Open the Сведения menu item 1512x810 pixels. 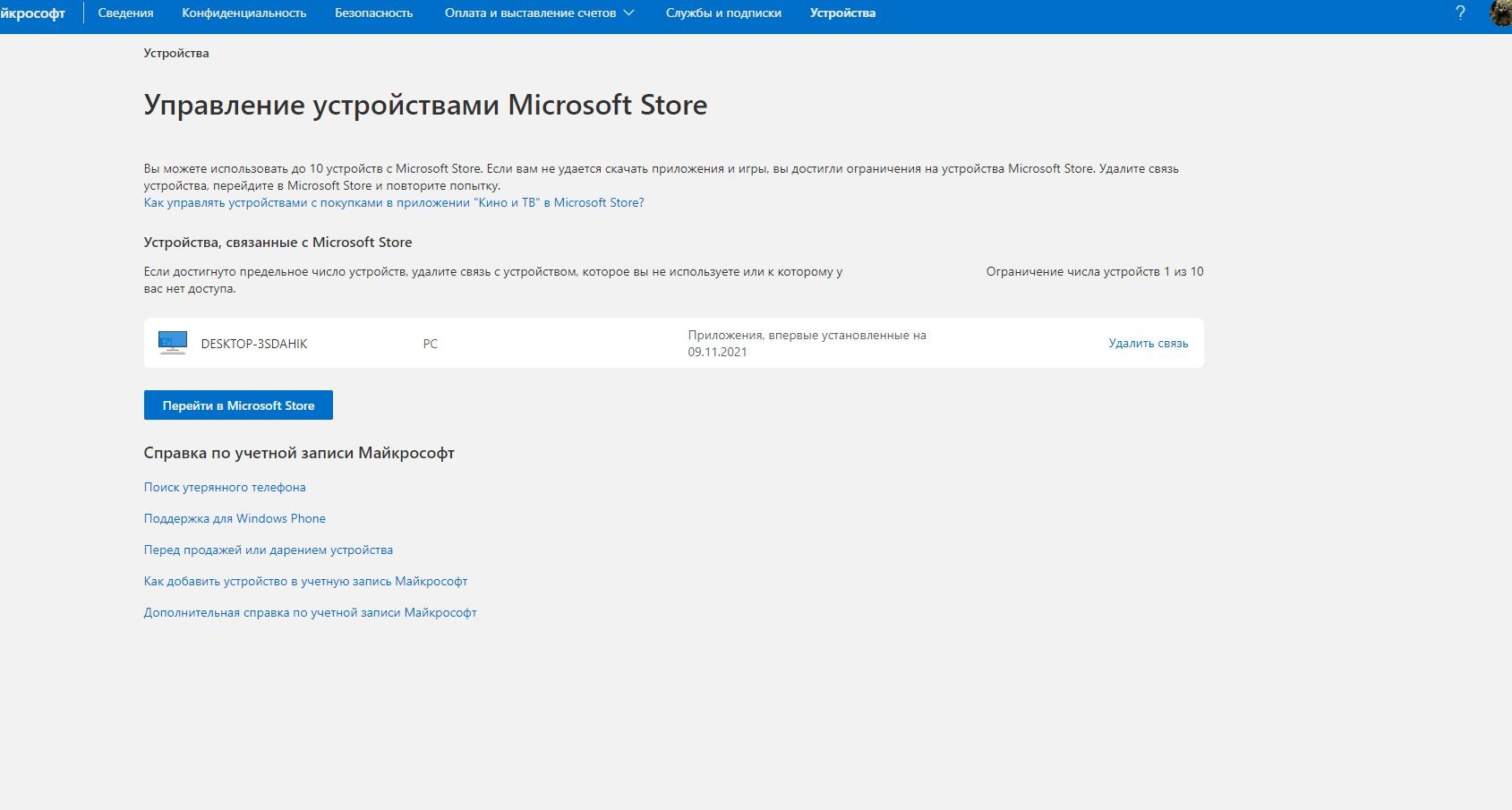pyautogui.click(x=125, y=13)
